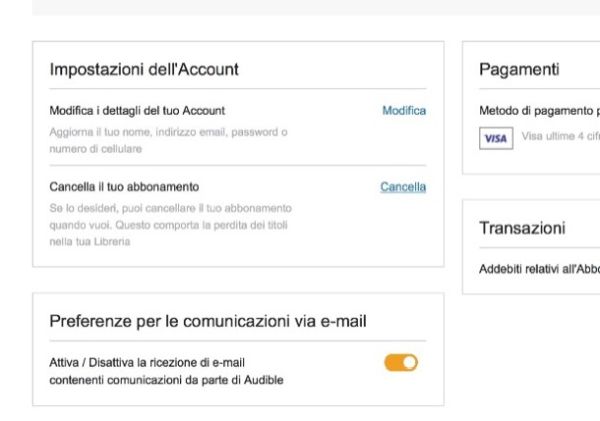Screen dimensions: 600x421
Task: Click the 'Visa ultime 4 cifre' text
Action: [x=560, y=137]
